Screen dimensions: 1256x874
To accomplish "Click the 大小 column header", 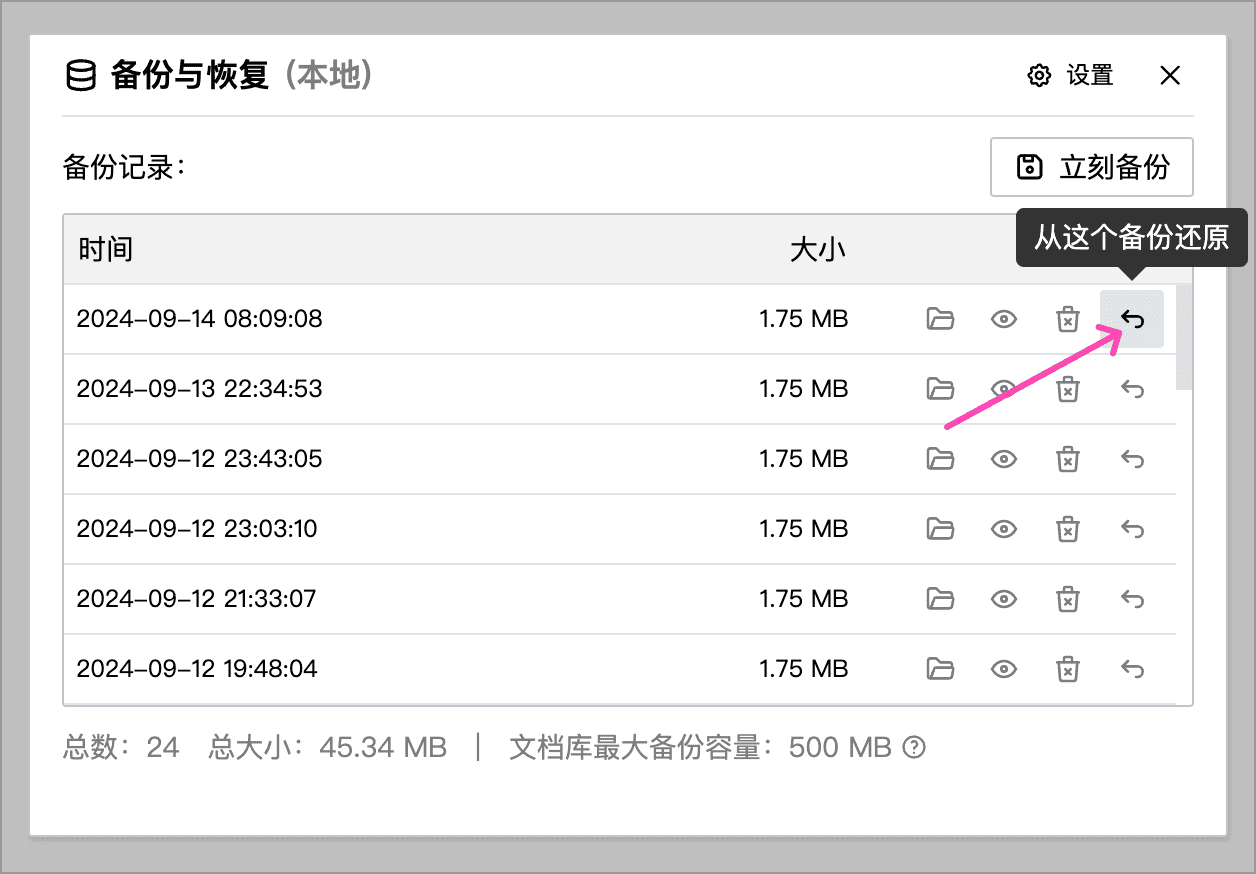I will tap(818, 249).
